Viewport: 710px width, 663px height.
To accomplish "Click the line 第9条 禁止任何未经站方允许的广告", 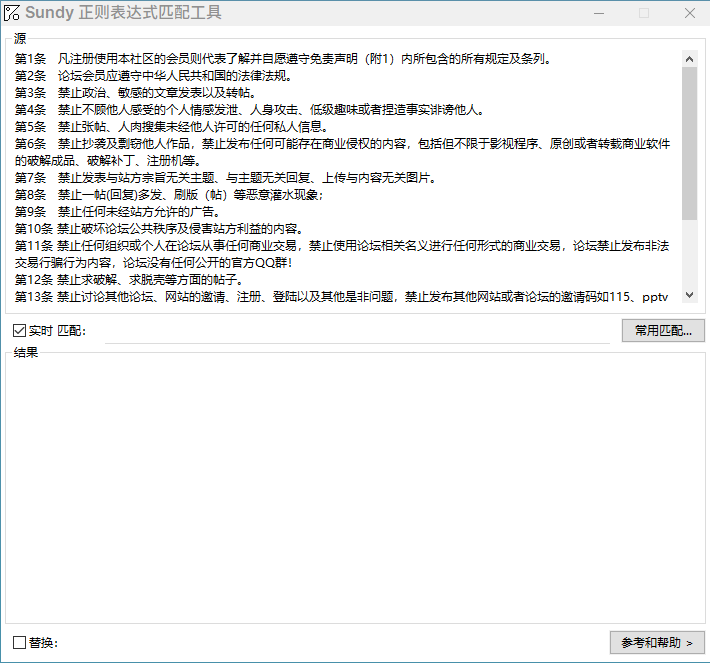I will point(118,211).
